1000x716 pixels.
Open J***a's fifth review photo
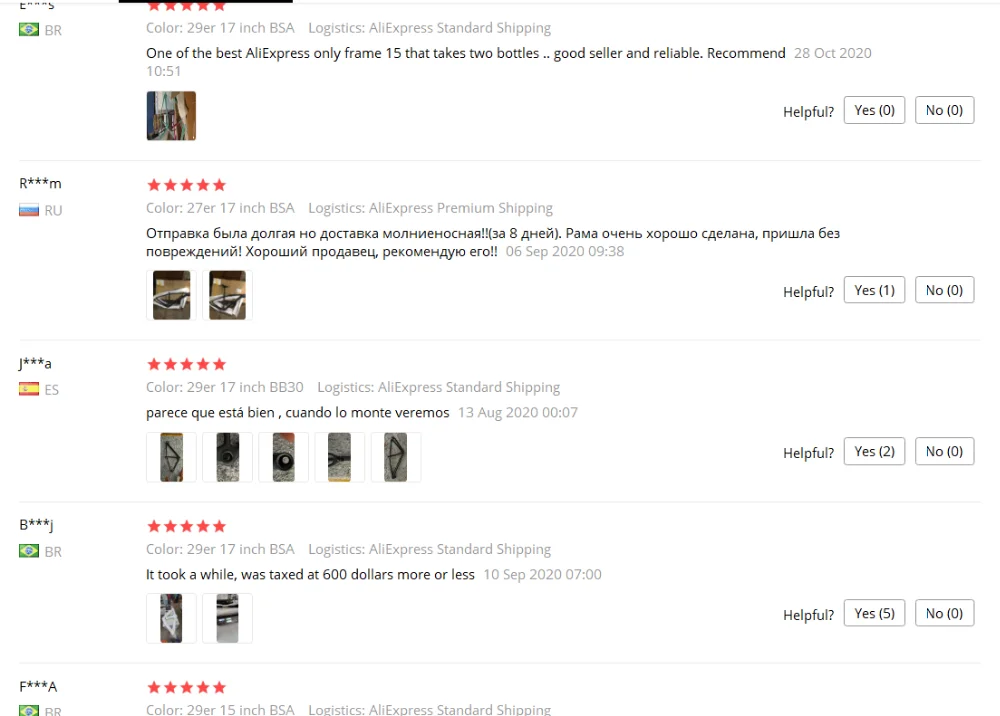pos(395,457)
